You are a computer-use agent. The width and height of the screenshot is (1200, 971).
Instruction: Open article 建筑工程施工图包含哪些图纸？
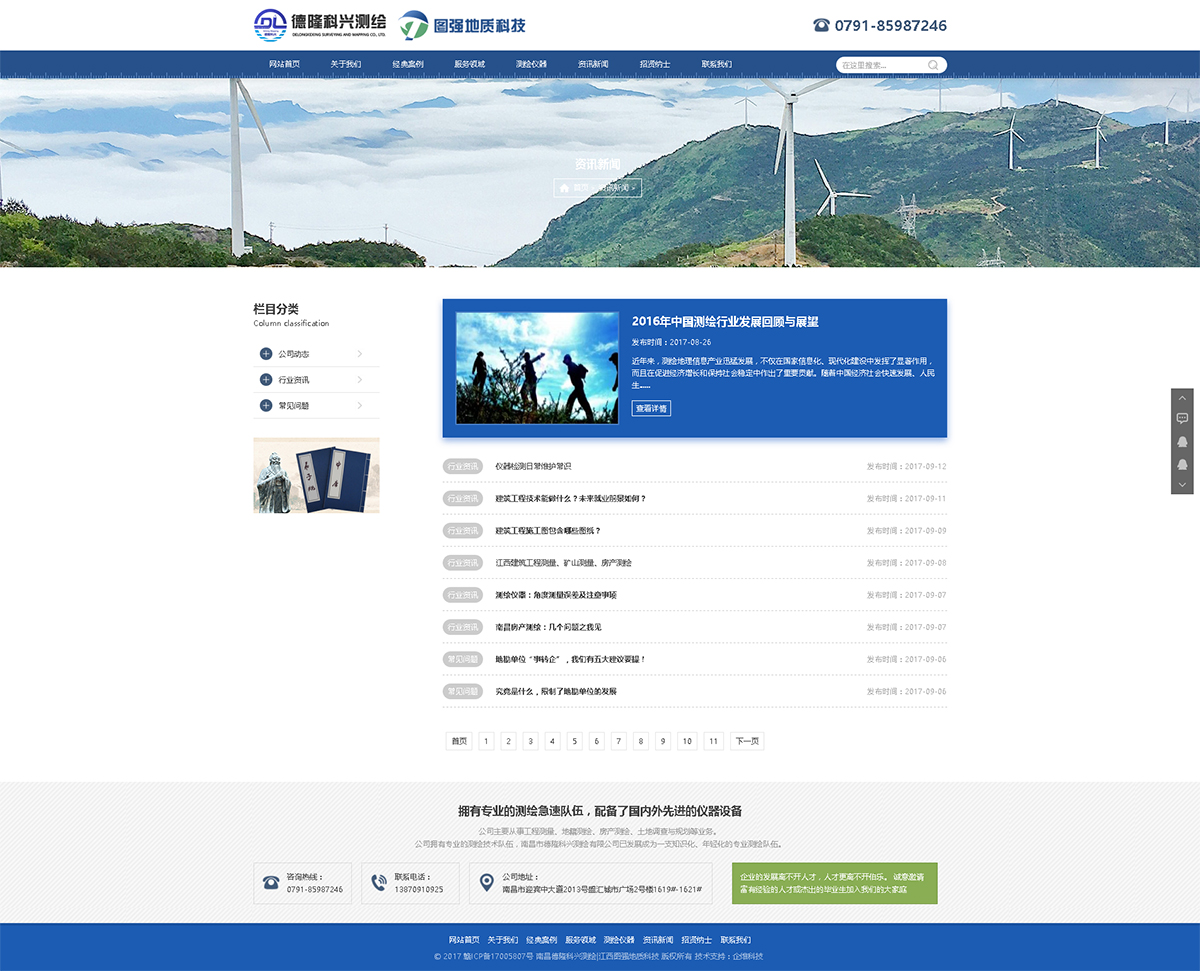[x=548, y=531]
